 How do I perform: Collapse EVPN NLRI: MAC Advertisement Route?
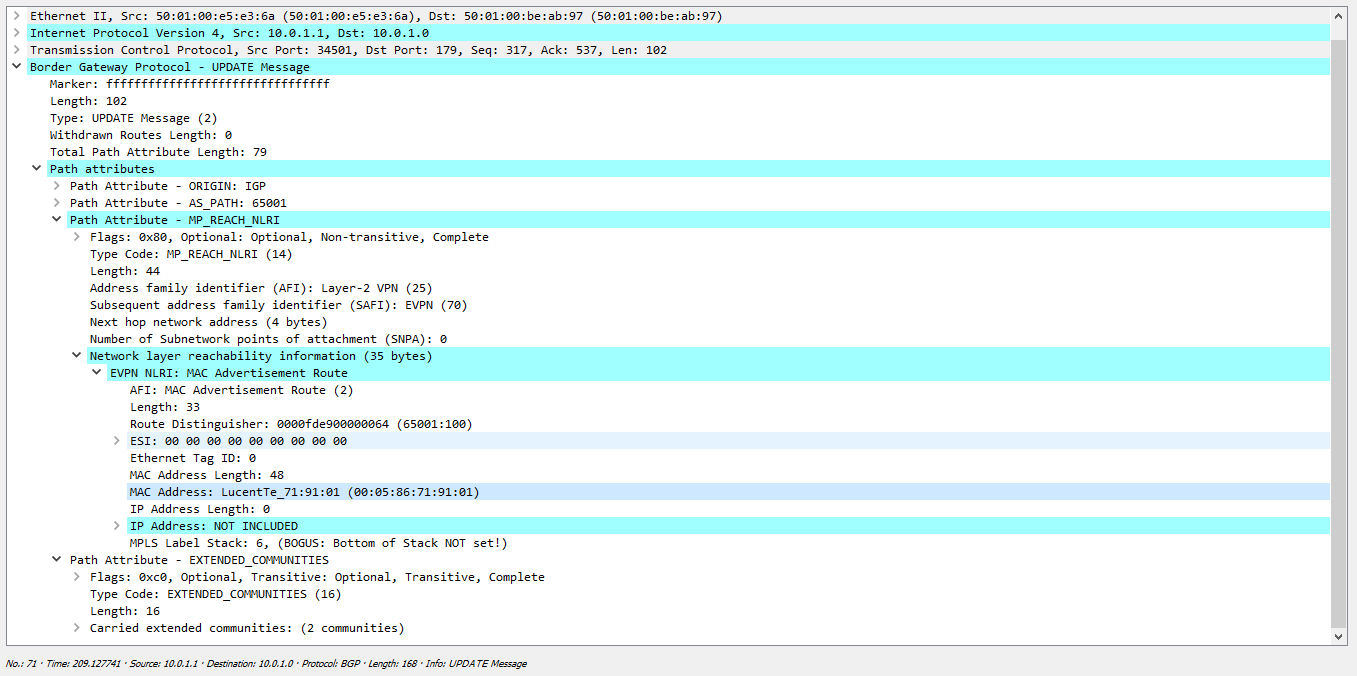coord(97,373)
